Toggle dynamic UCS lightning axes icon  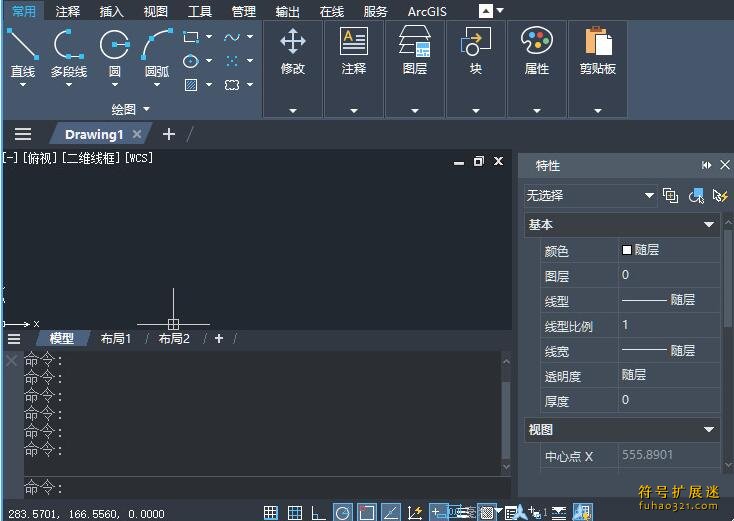click(x=415, y=513)
